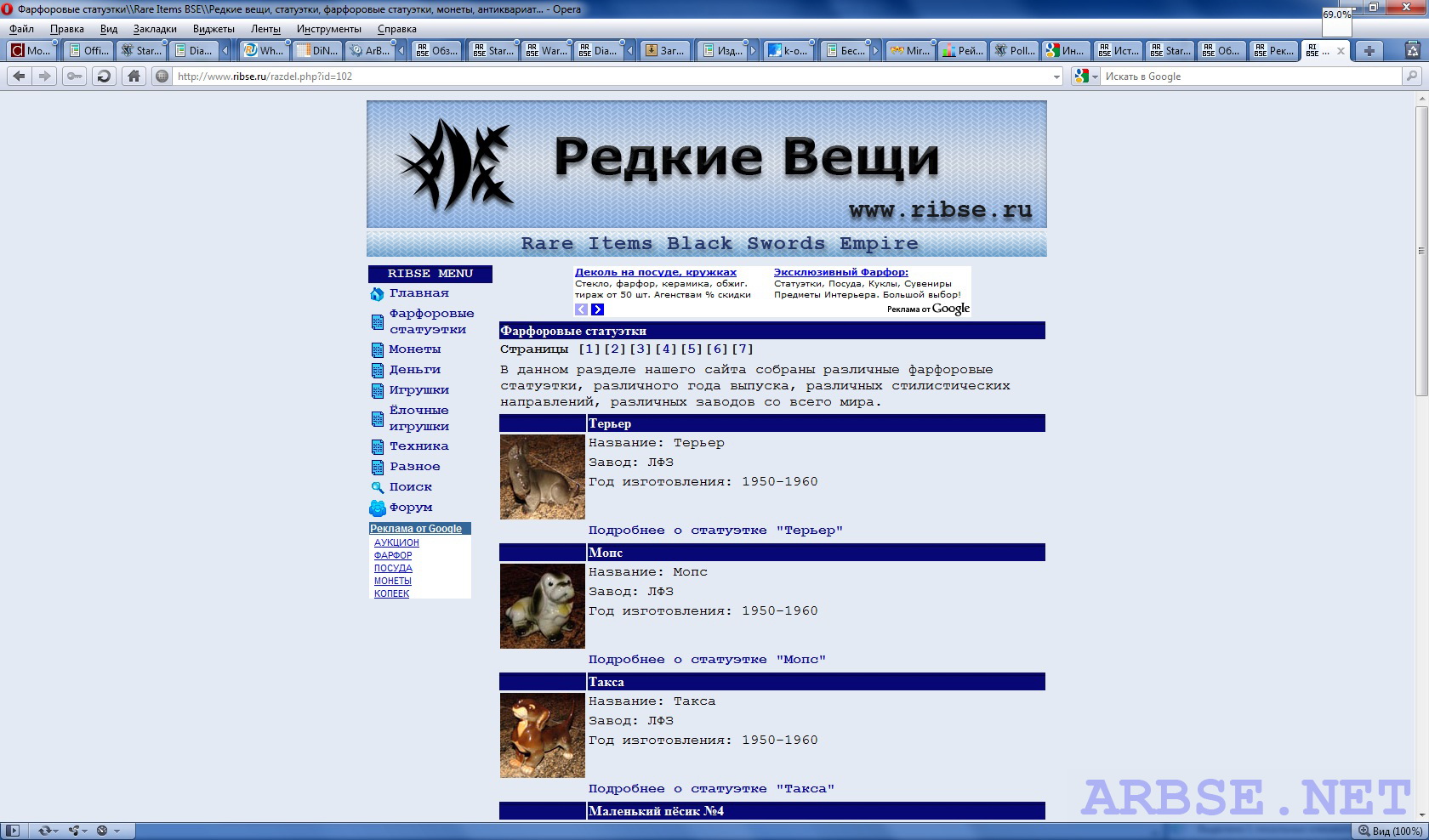
Task: Click the Техника page icon in sidebar
Action: point(378,446)
